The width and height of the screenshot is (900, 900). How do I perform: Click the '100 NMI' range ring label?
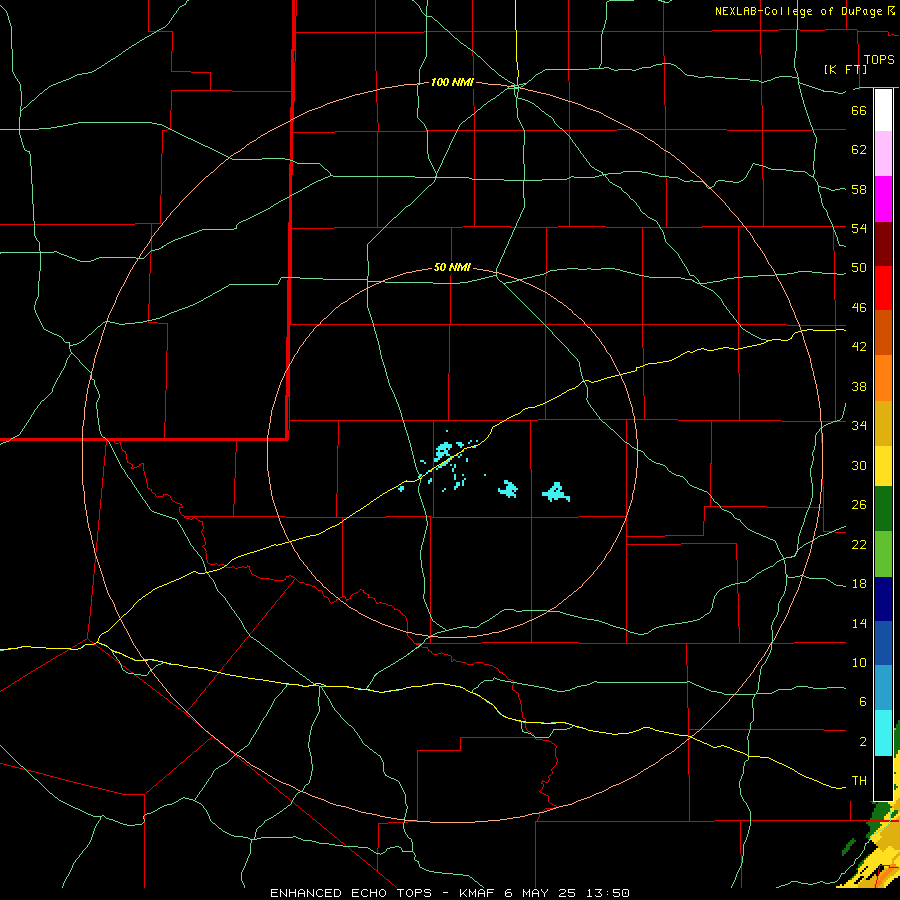452,83
